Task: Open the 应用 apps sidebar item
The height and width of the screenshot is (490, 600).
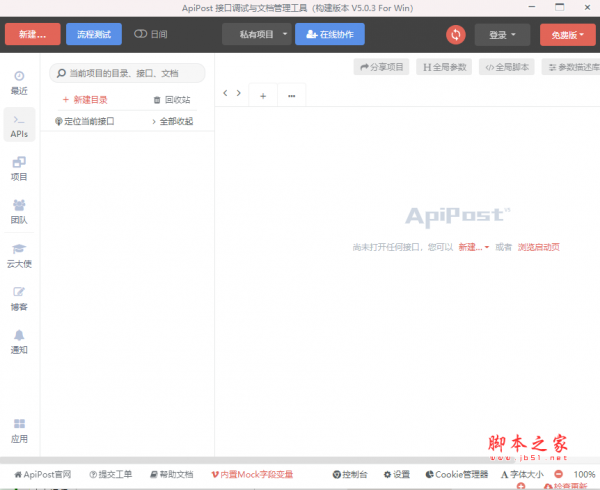Action: coord(19,431)
